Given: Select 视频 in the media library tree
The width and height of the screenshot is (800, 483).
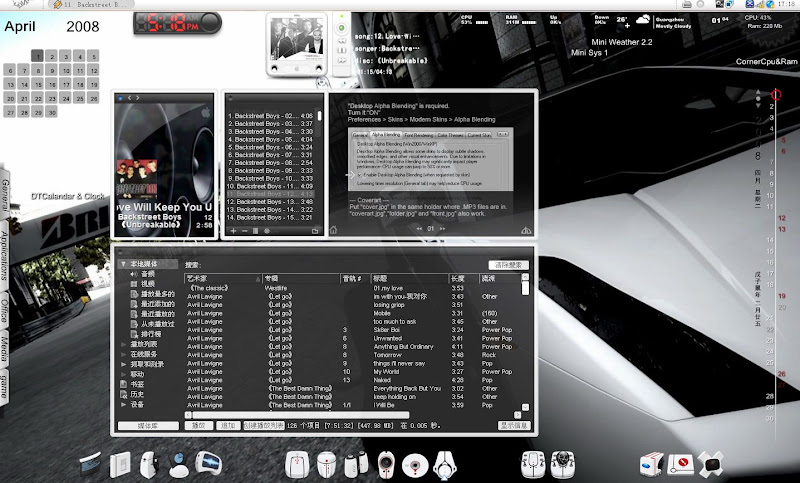Looking at the screenshot, I should [147, 284].
